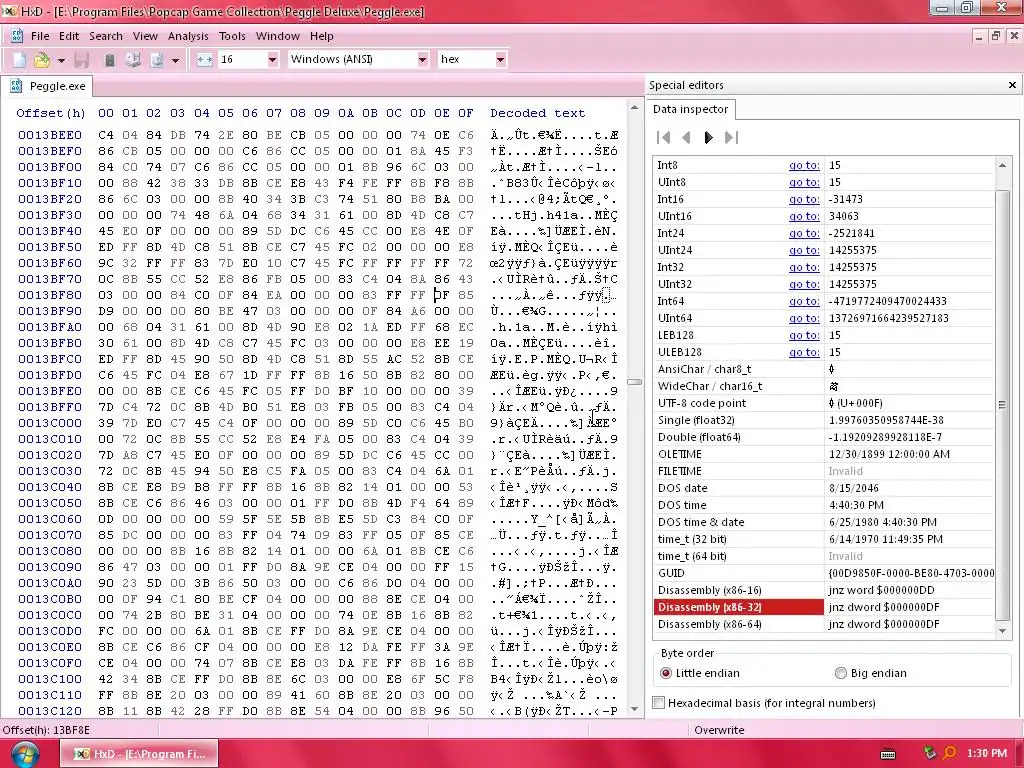Open the Analysis menu

pos(188,36)
